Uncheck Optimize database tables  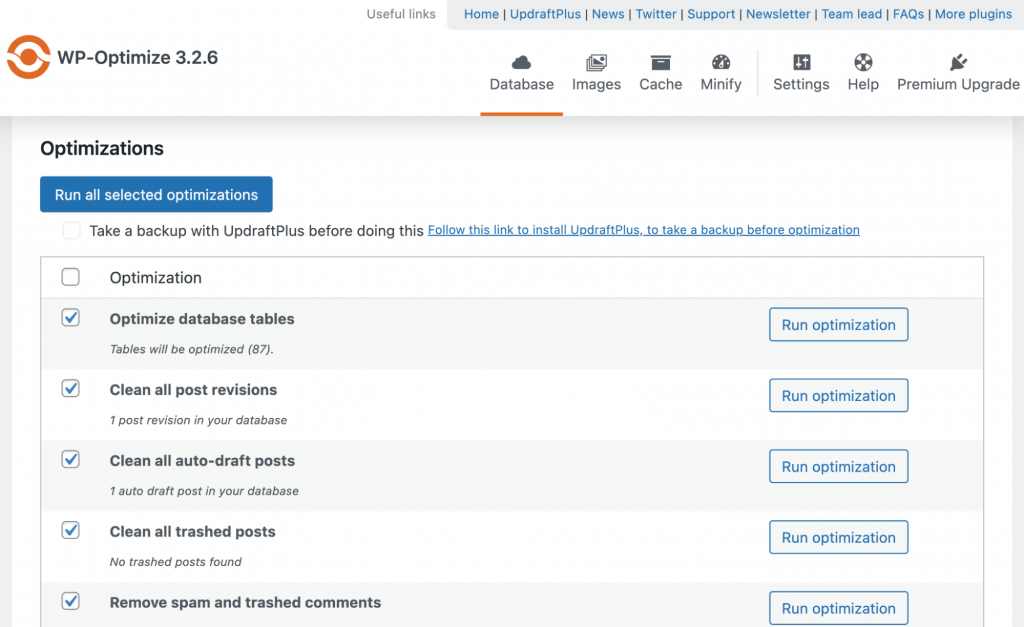point(70,317)
